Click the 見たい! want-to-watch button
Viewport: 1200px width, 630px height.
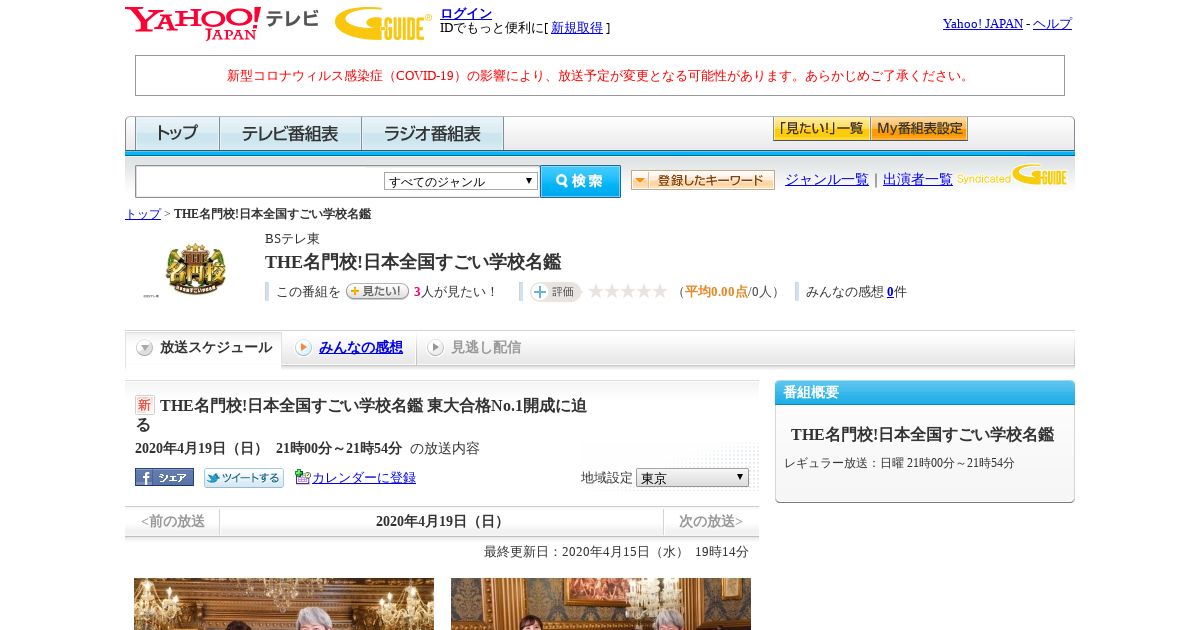tap(377, 291)
